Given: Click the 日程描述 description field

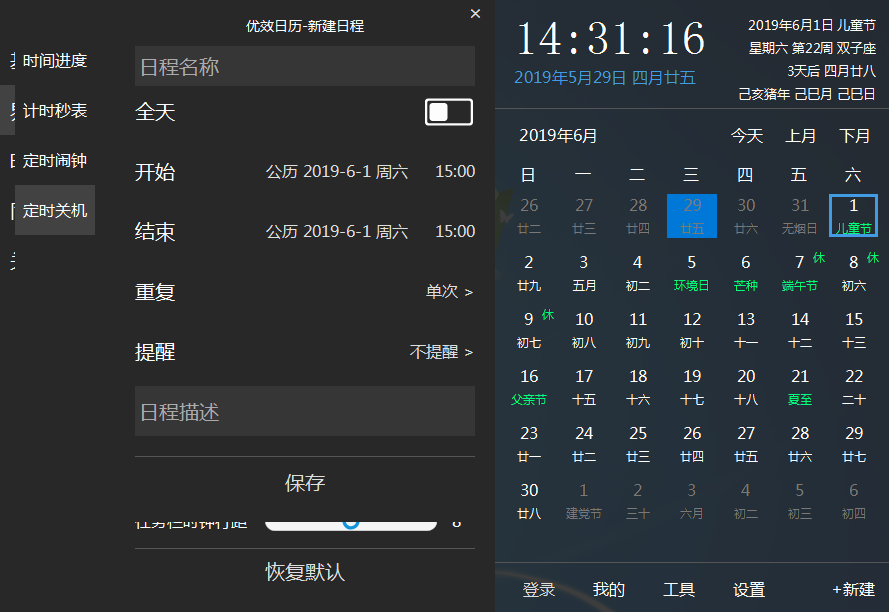Looking at the screenshot, I should (304, 411).
